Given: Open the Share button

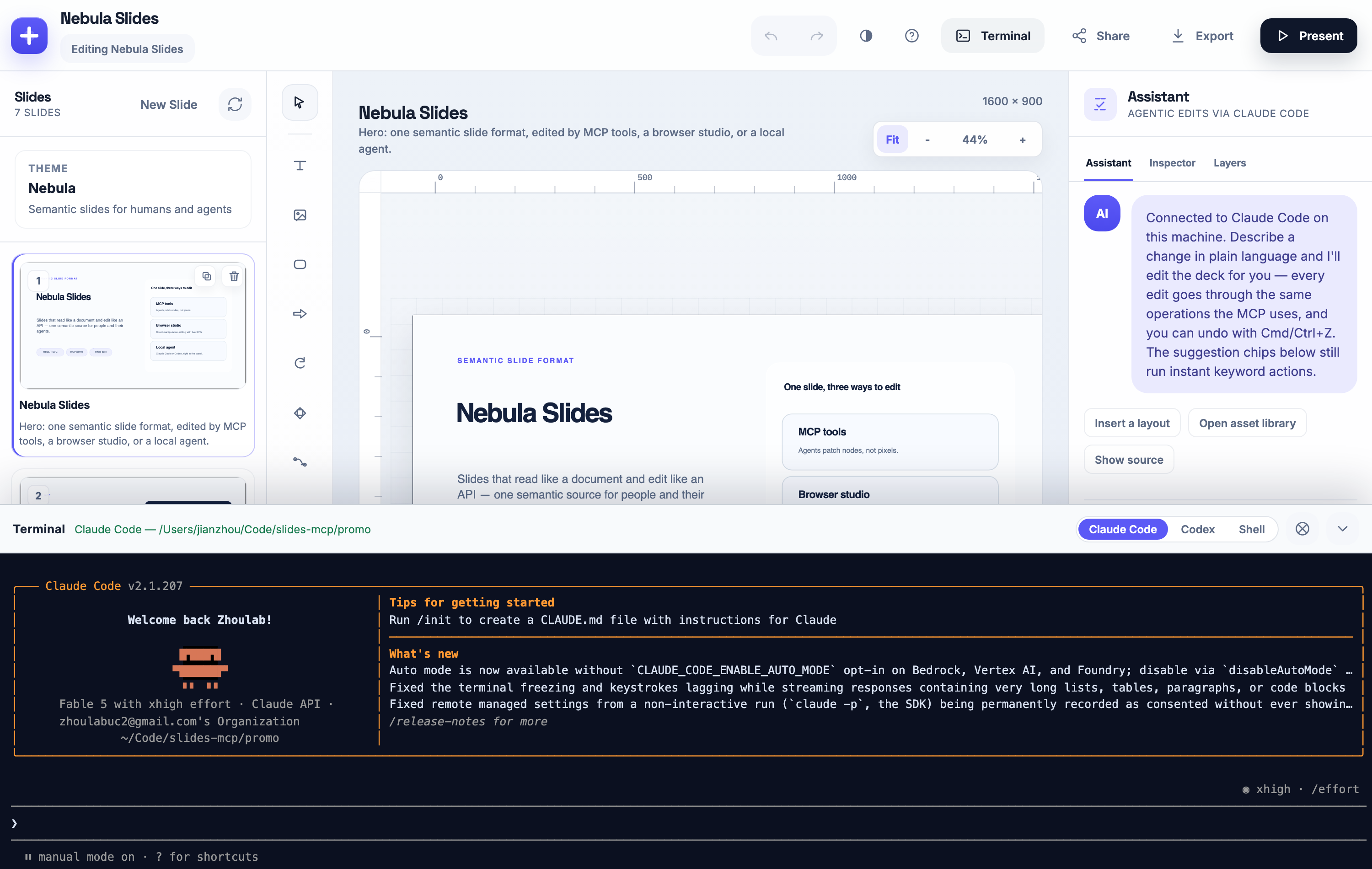Looking at the screenshot, I should [x=1100, y=36].
